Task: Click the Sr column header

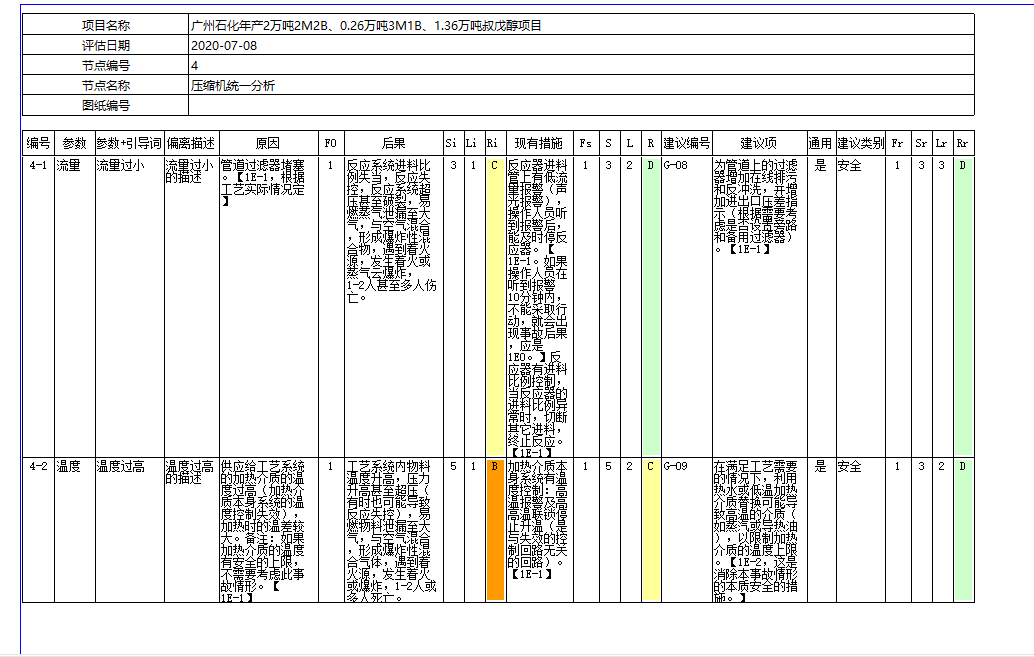Action: pyautogui.click(x=922, y=143)
